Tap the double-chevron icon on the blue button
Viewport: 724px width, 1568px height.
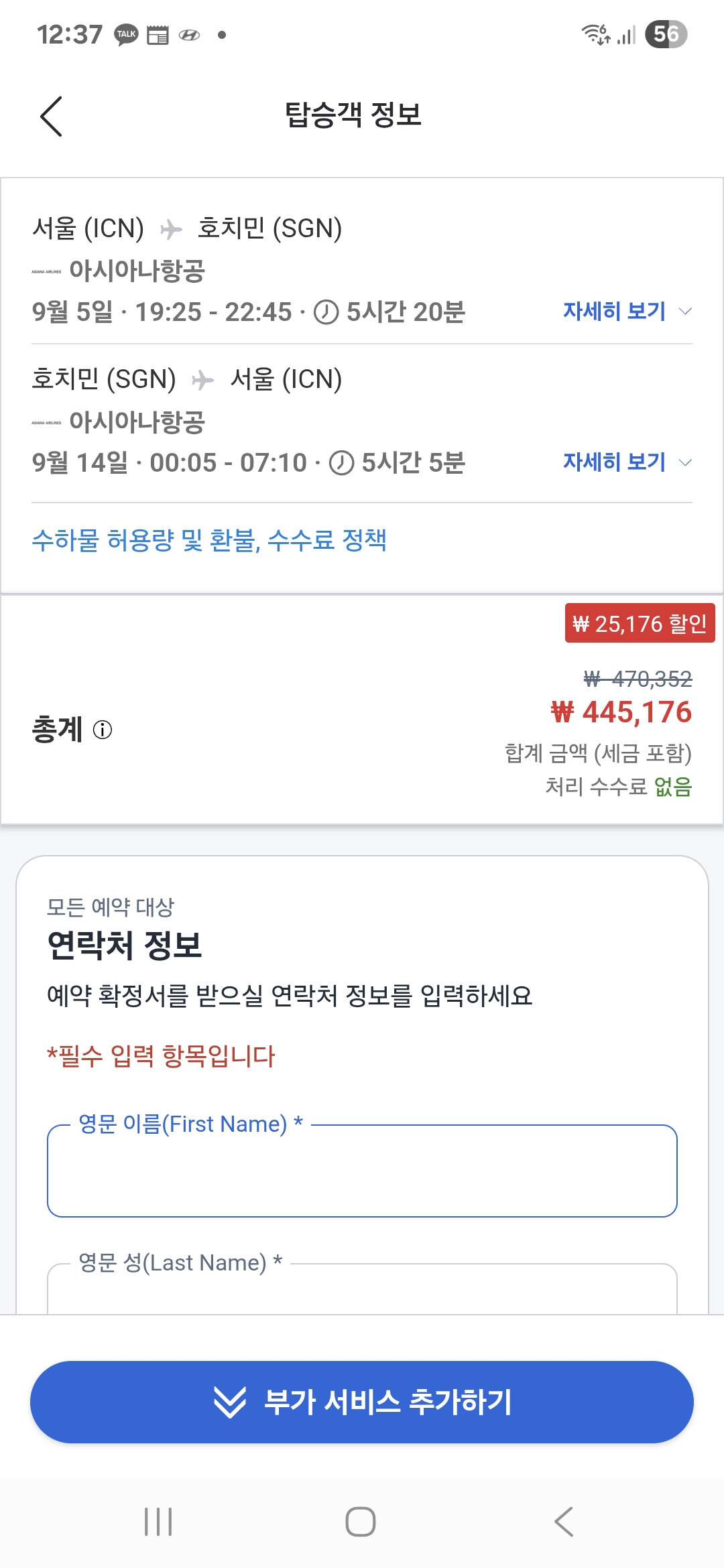tap(229, 1402)
